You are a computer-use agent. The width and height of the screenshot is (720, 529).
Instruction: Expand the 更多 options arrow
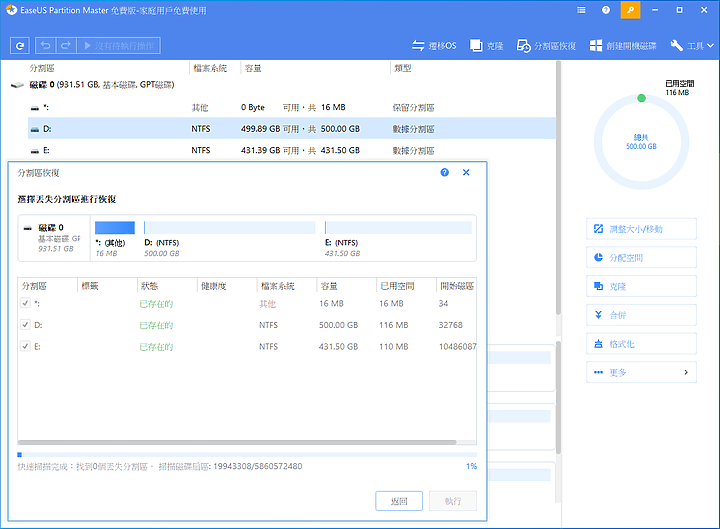click(686, 372)
